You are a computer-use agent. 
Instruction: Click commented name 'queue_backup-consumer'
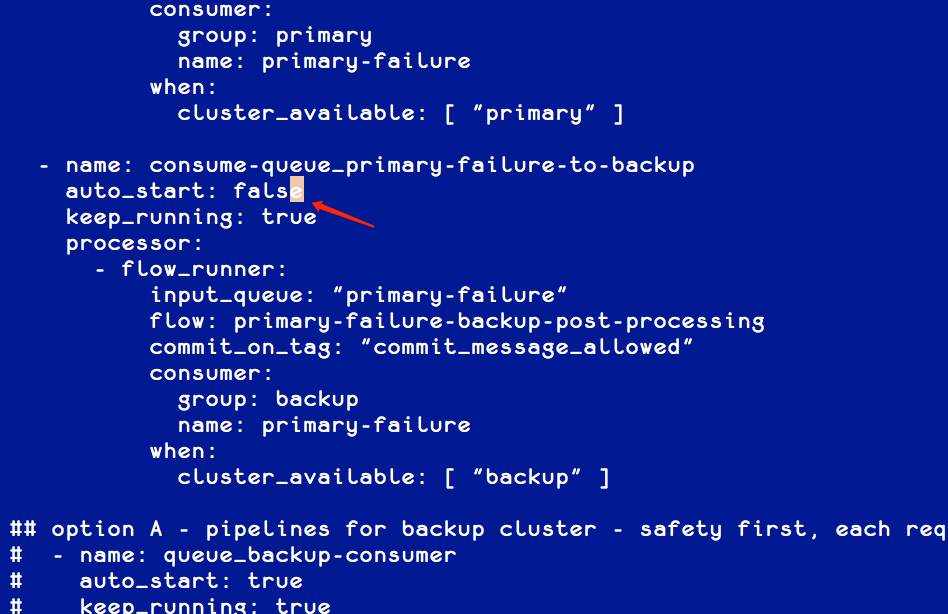pyautogui.click(x=310, y=555)
